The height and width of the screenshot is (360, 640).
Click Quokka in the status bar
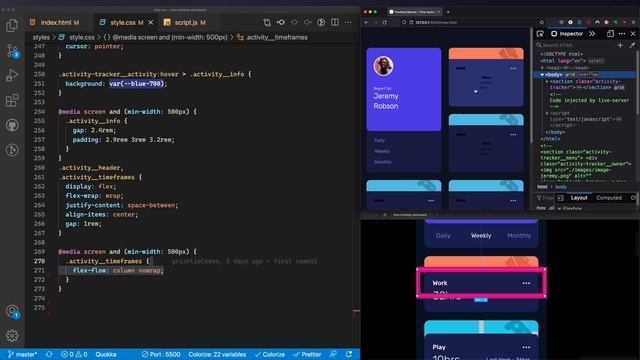106,354
